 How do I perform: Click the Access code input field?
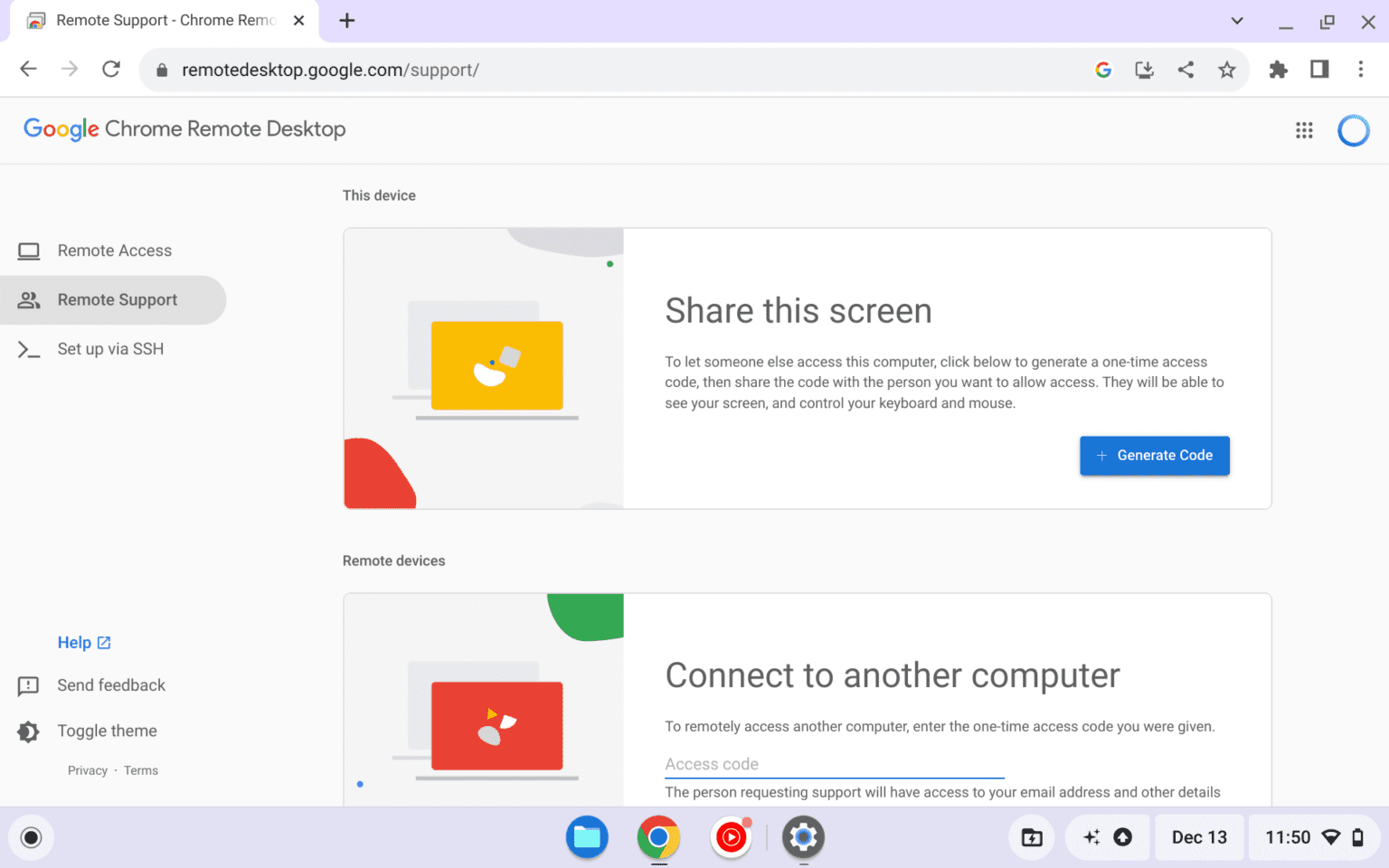(832, 764)
